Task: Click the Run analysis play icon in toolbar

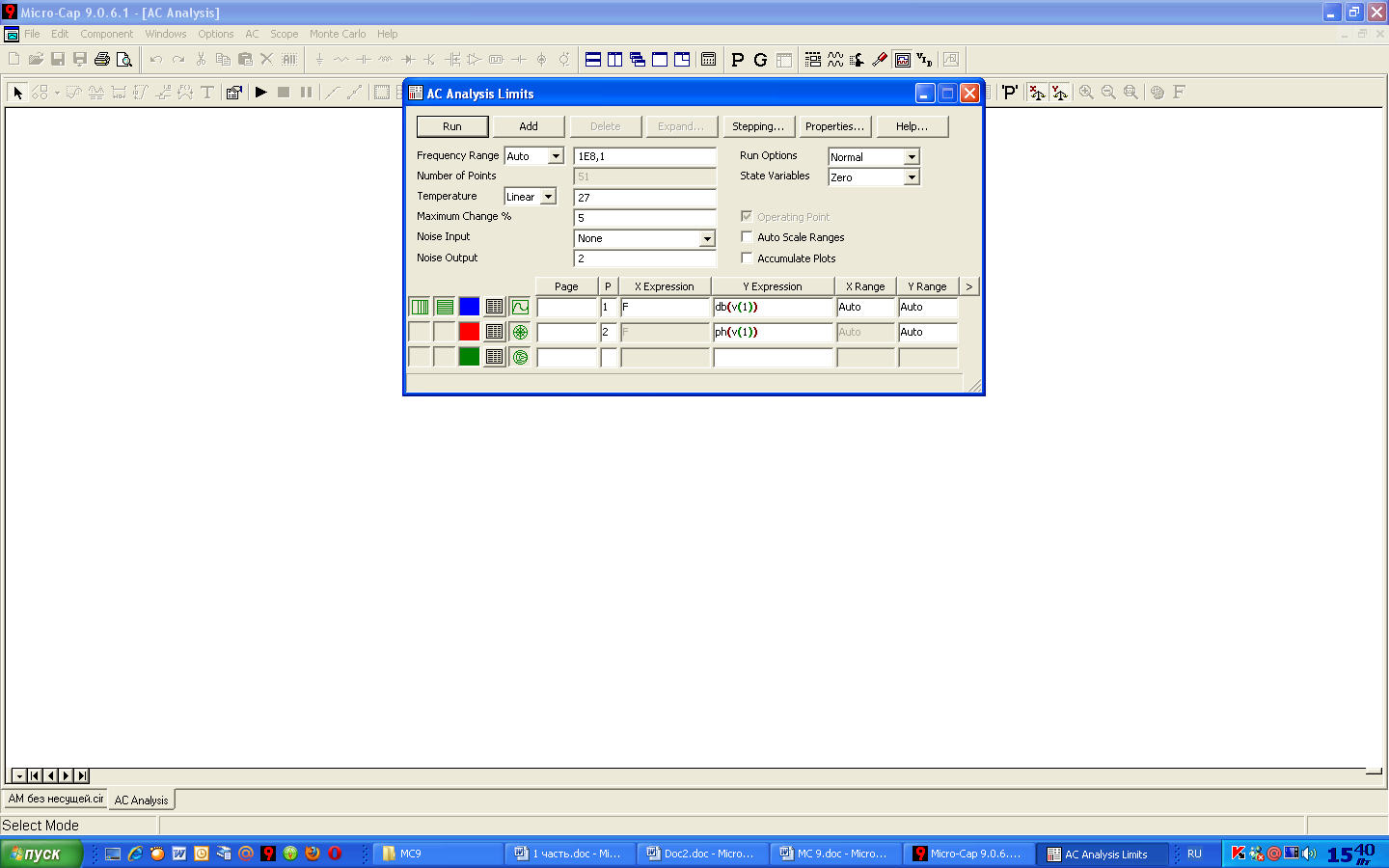Action: [x=260, y=93]
